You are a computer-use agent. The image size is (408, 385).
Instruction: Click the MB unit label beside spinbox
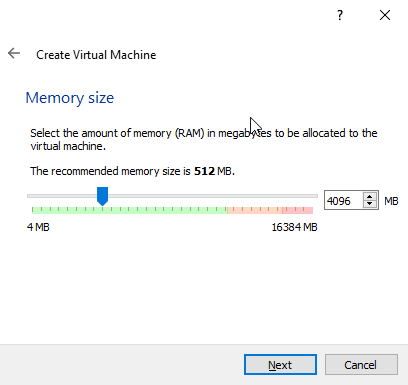click(391, 201)
